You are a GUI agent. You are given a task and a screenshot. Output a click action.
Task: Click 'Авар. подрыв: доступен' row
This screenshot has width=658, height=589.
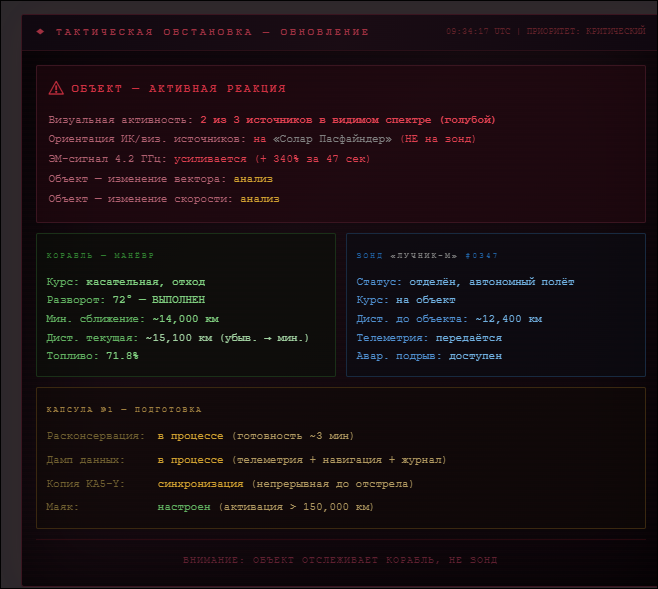pos(429,356)
